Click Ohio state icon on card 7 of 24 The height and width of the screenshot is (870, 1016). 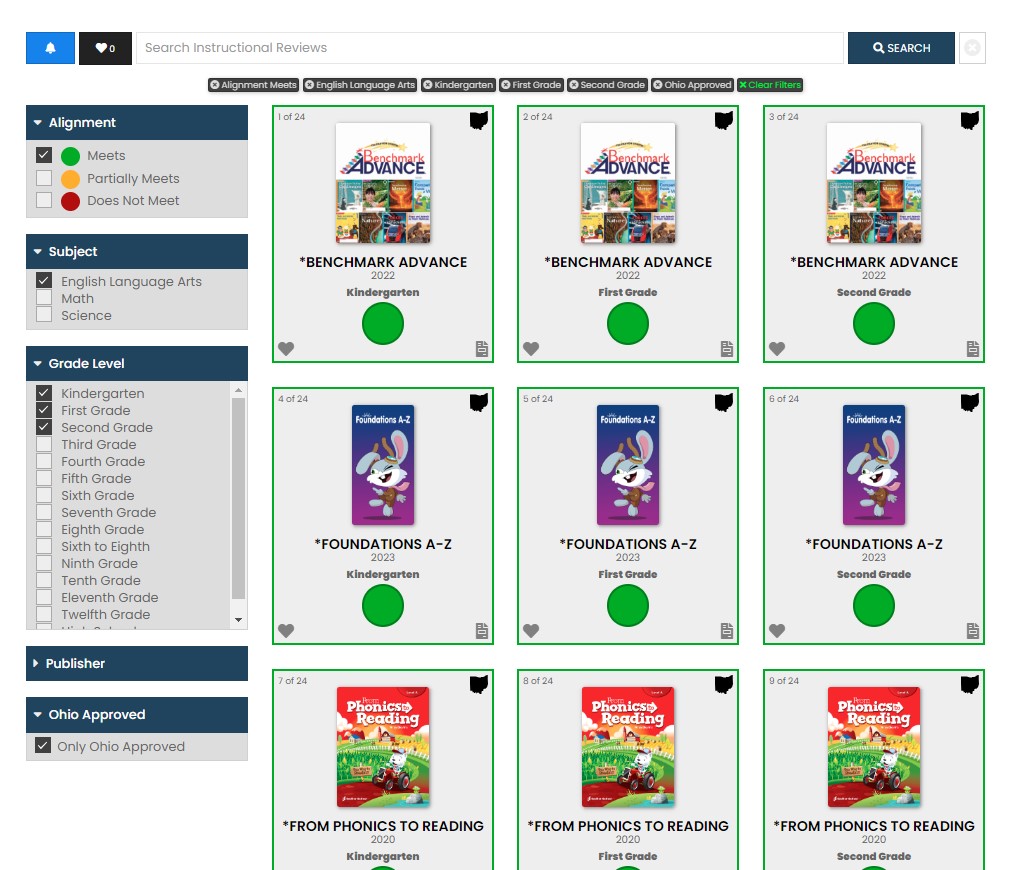[x=478, y=683]
